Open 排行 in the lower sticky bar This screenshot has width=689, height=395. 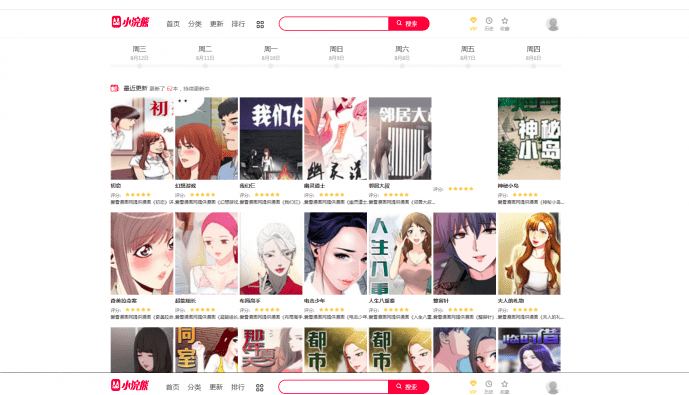tap(238, 387)
